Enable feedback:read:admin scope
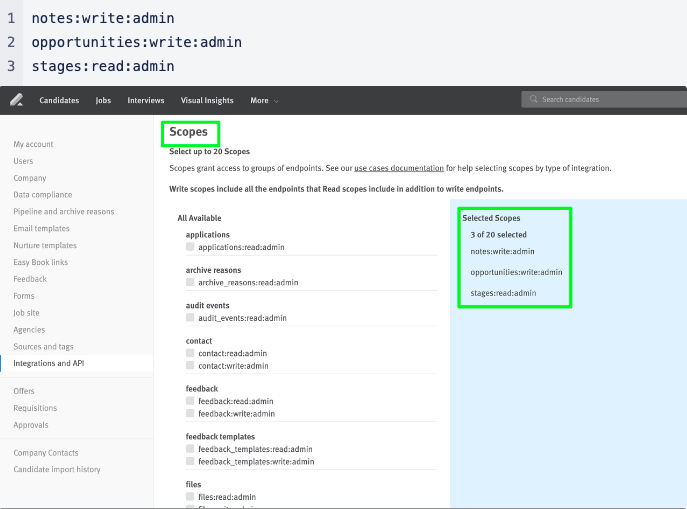 pos(190,400)
